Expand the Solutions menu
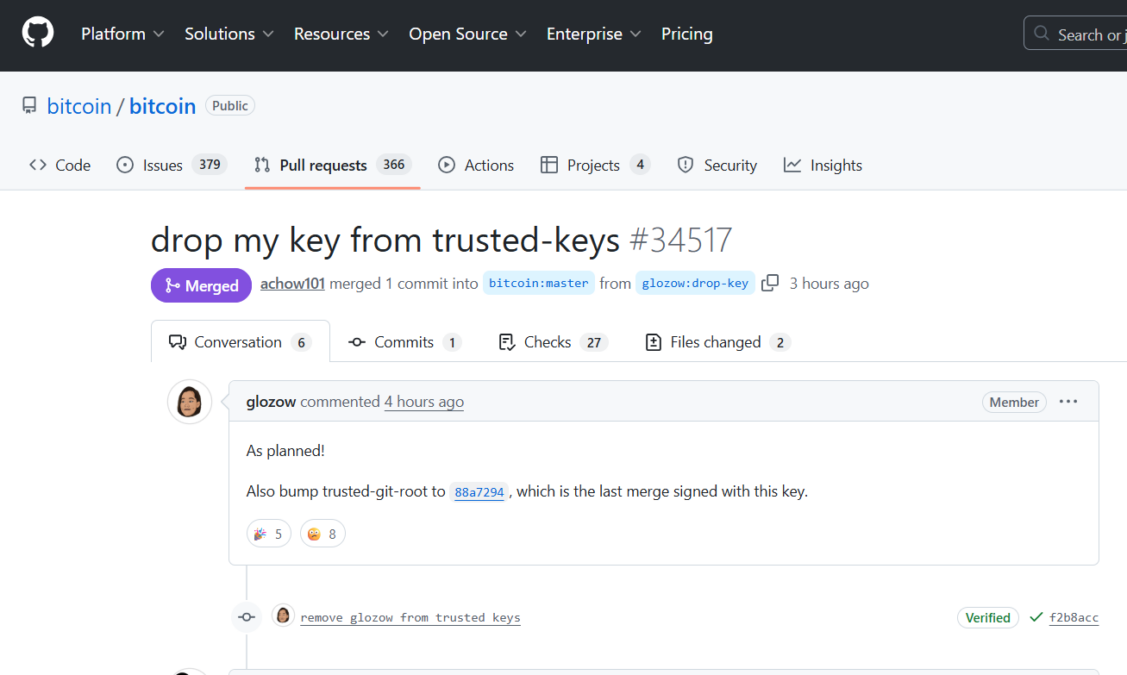This screenshot has width=1127, height=675. [229, 34]
